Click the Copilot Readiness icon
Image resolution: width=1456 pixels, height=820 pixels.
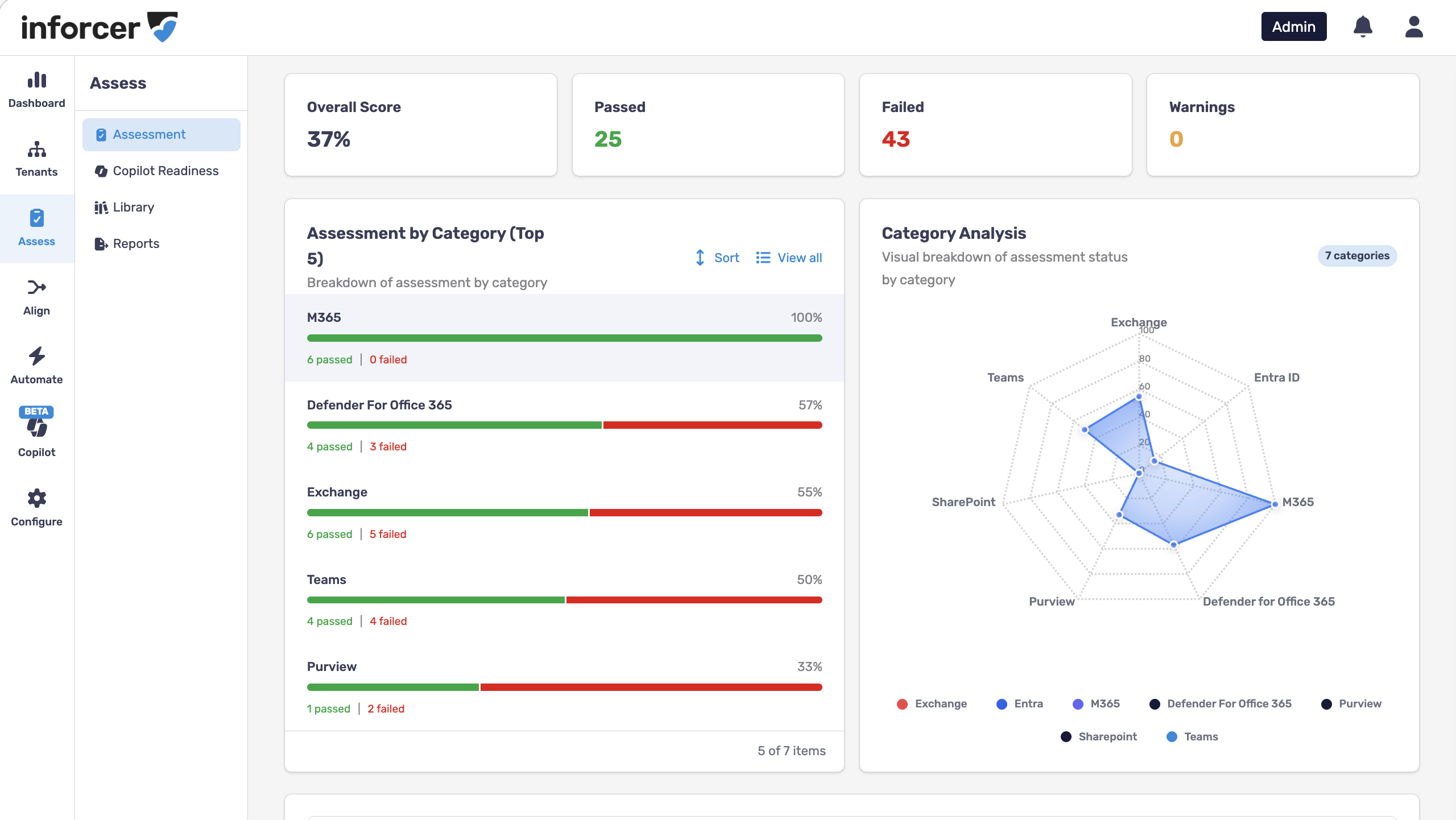[101, 171]
